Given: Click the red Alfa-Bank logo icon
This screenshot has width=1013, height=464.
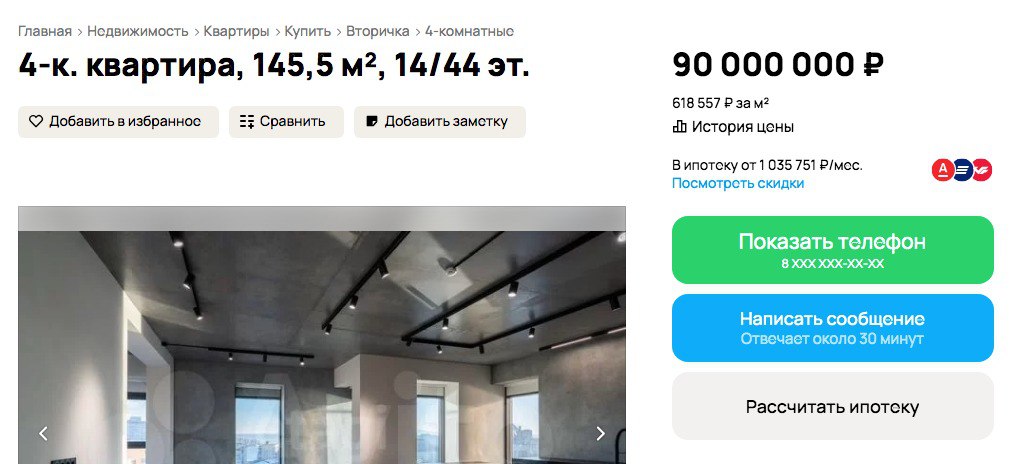Looking at the screenshot, I should click(x=942, y=171).
